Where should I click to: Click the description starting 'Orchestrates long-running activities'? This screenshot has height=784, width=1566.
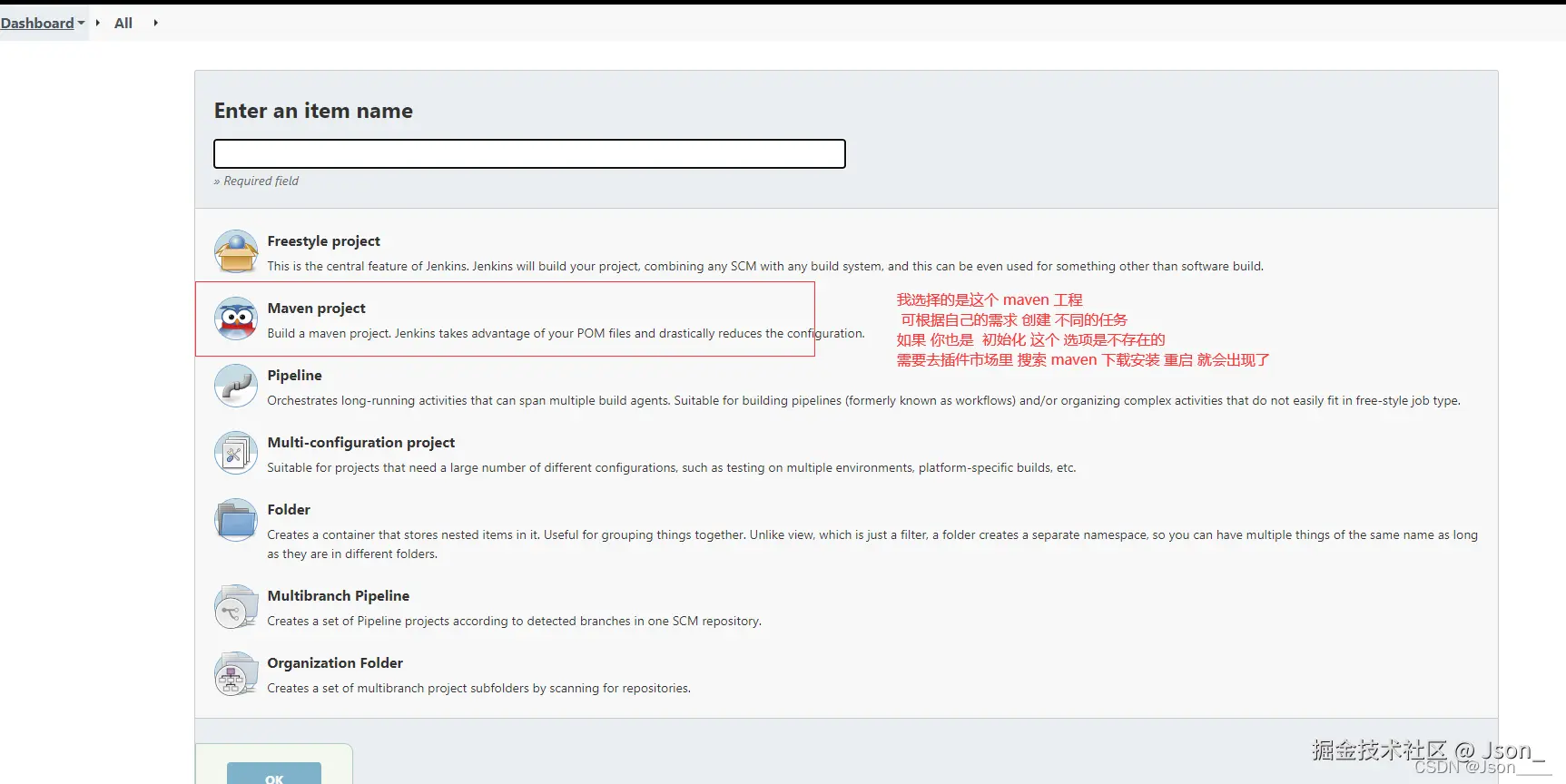pyautogui.click(x=863, y=401)
